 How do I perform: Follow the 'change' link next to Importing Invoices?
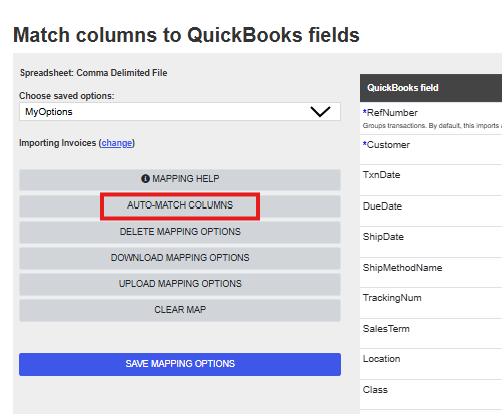click(117, 143)
